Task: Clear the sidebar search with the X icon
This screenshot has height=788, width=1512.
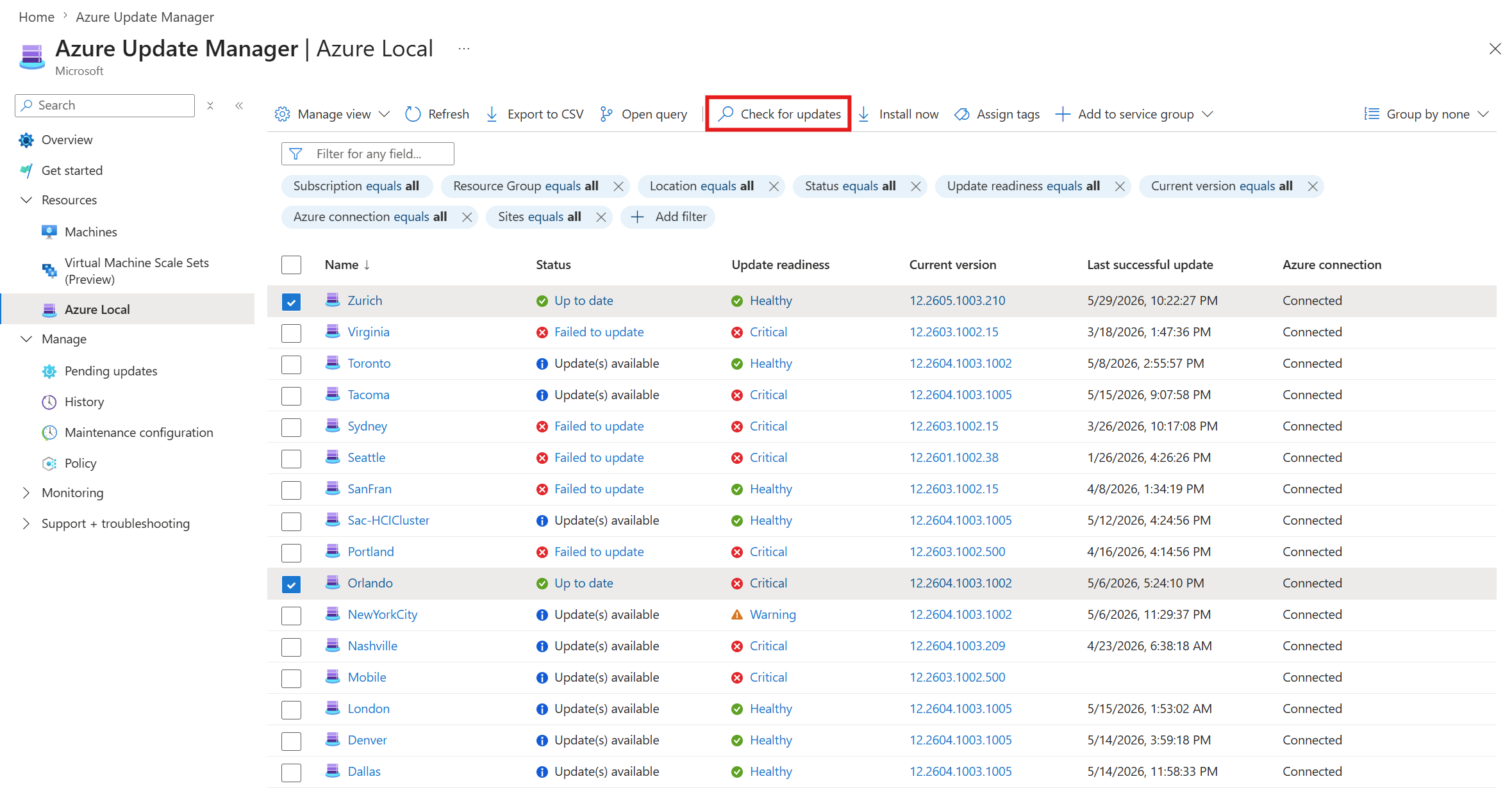Action: coord(210,106)
